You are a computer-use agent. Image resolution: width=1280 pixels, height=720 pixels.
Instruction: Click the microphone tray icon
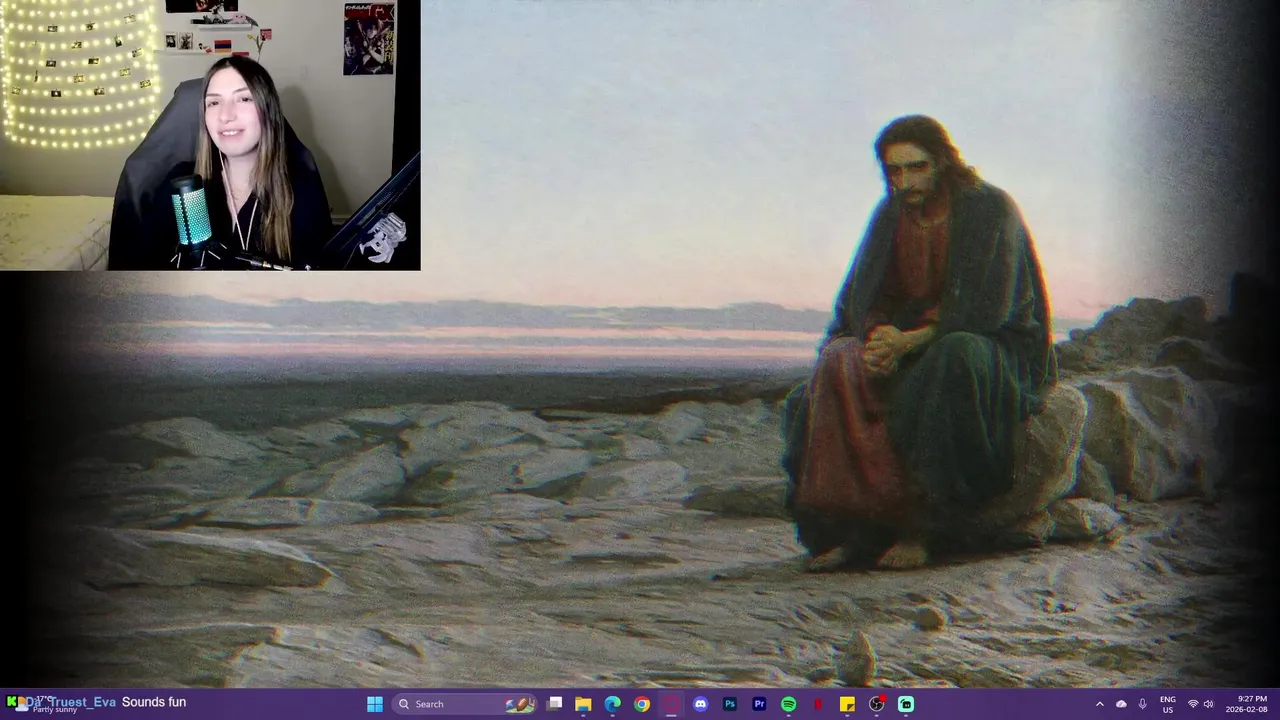point(1142,704)
